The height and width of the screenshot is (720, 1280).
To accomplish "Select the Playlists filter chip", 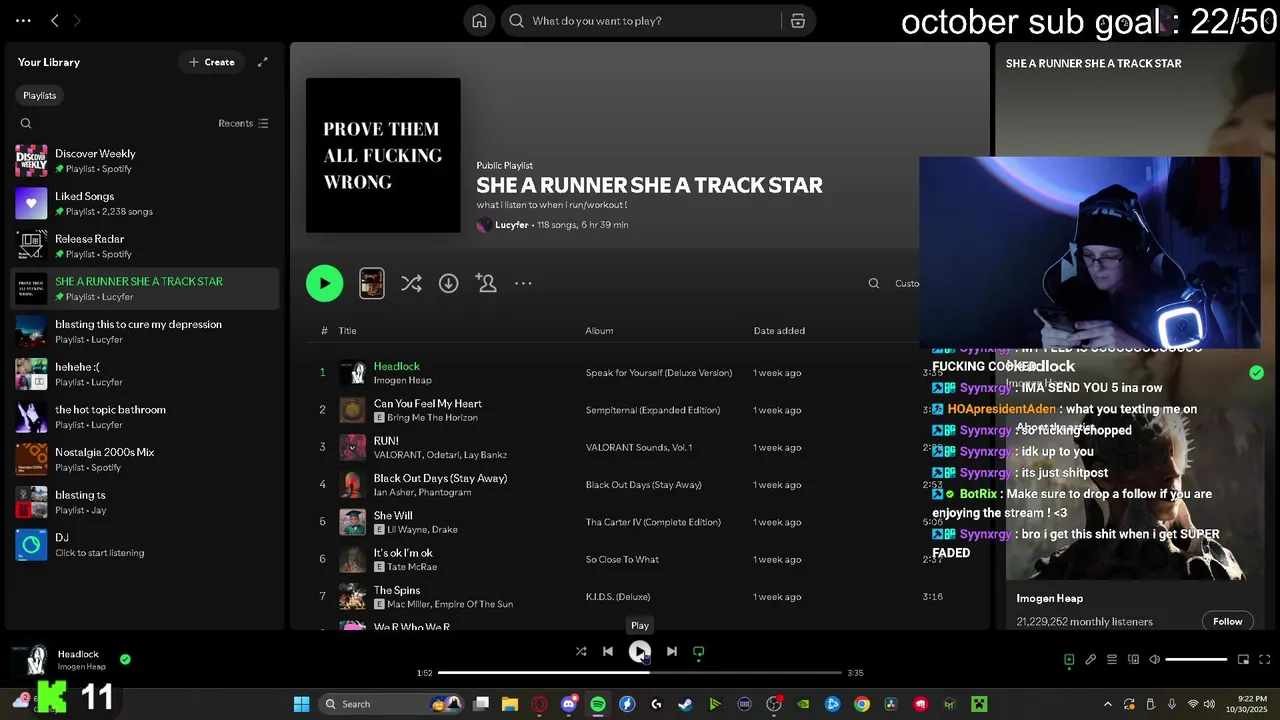I will [40, 95].
